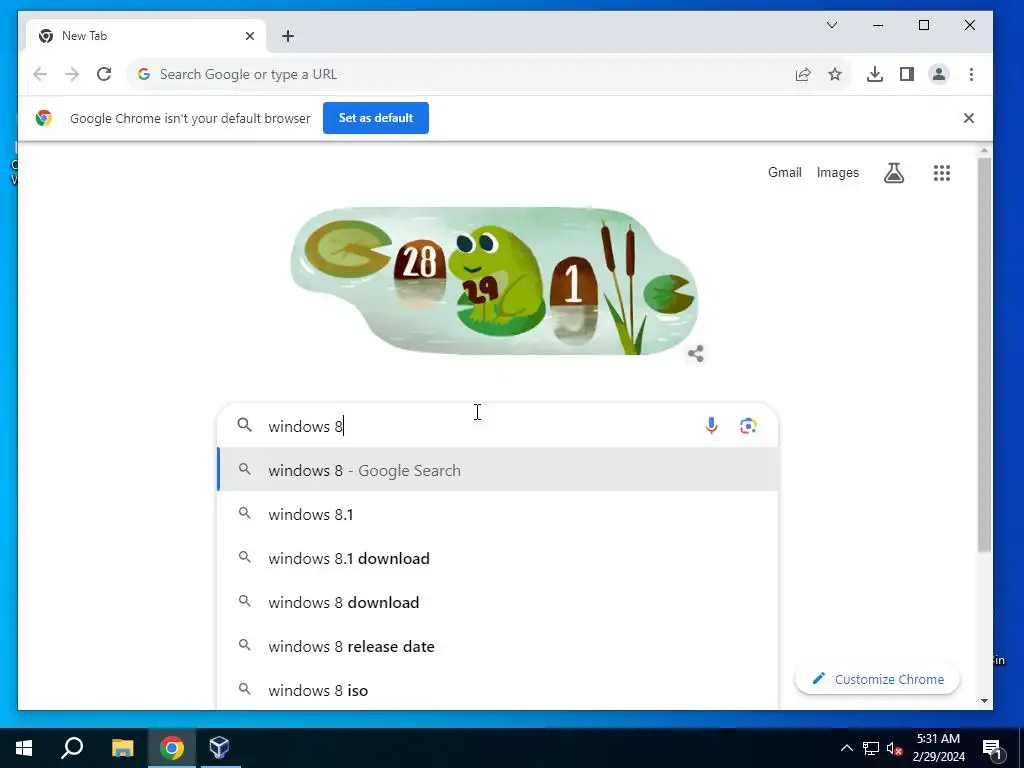
Task: Open VirtualBox cube icon in taskbar
Action: [x=219, y=748]
